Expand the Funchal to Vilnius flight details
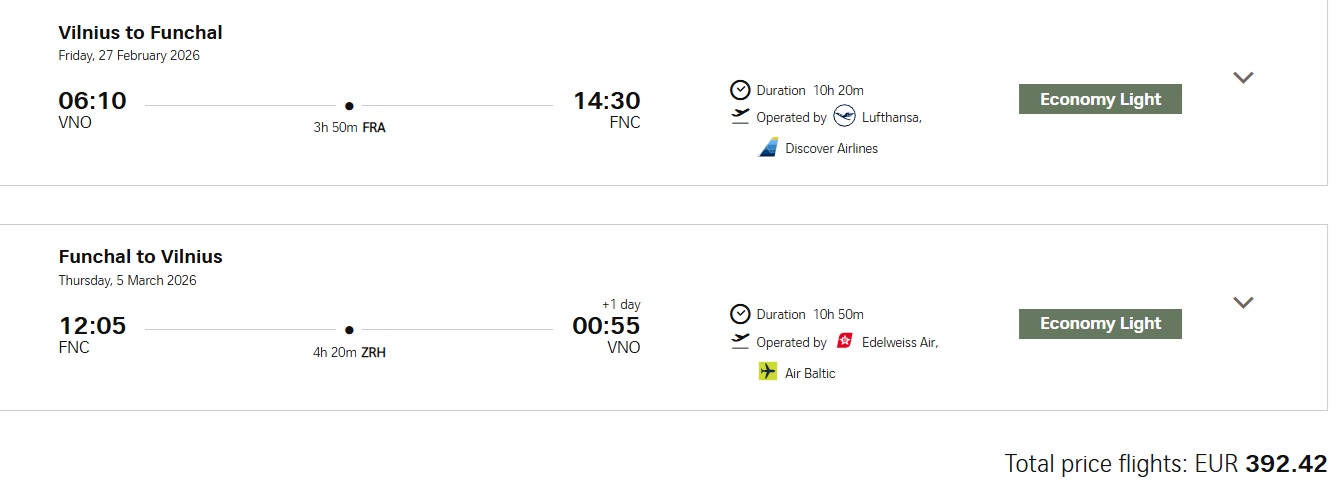The height and width of the screenshot is (494, 1340). click(x=1243, y=303)
